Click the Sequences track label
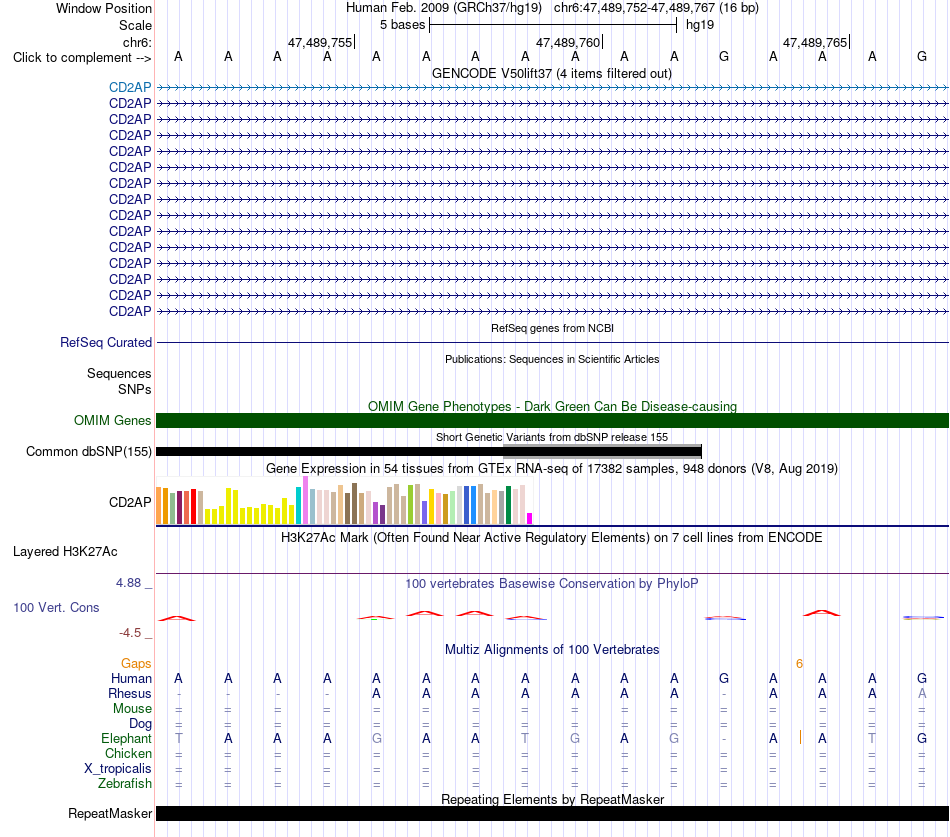 (x=119, y=373)
